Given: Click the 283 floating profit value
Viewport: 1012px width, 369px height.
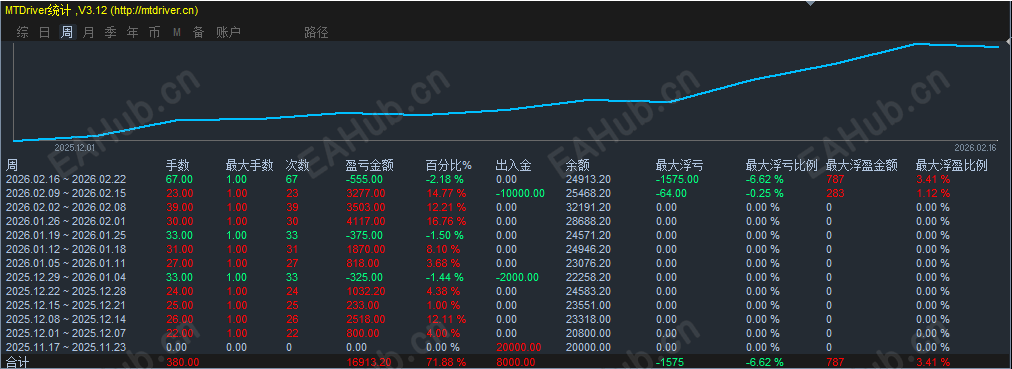Looking at the screenshot, I should point(835,193).
